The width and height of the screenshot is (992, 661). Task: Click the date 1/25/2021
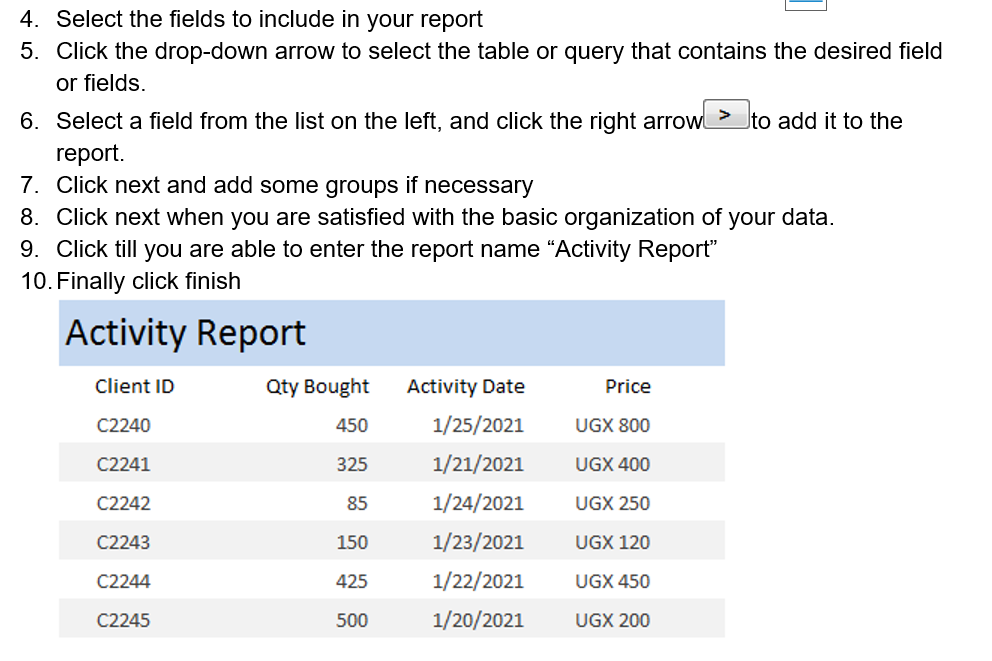[x=477, y=425]
